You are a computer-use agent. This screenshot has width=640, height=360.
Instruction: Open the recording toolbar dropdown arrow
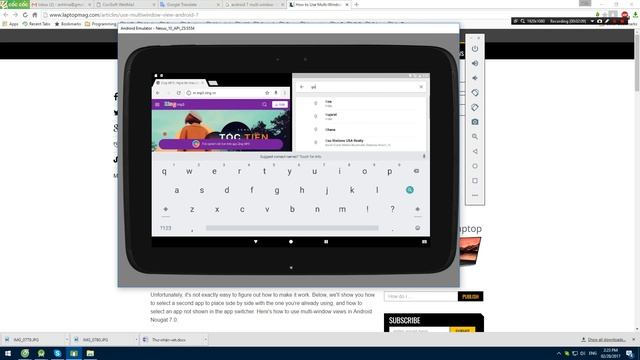click(x=592, y=21)
